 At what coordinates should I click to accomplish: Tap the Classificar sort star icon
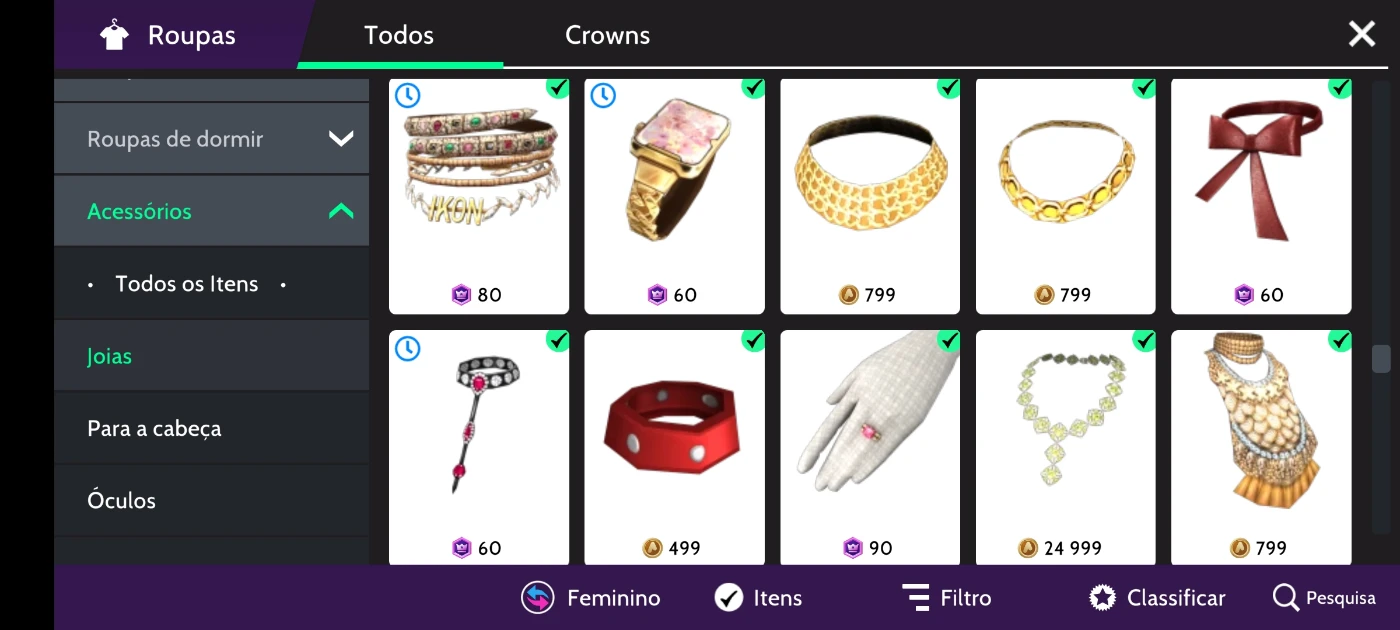[1103, 598]
